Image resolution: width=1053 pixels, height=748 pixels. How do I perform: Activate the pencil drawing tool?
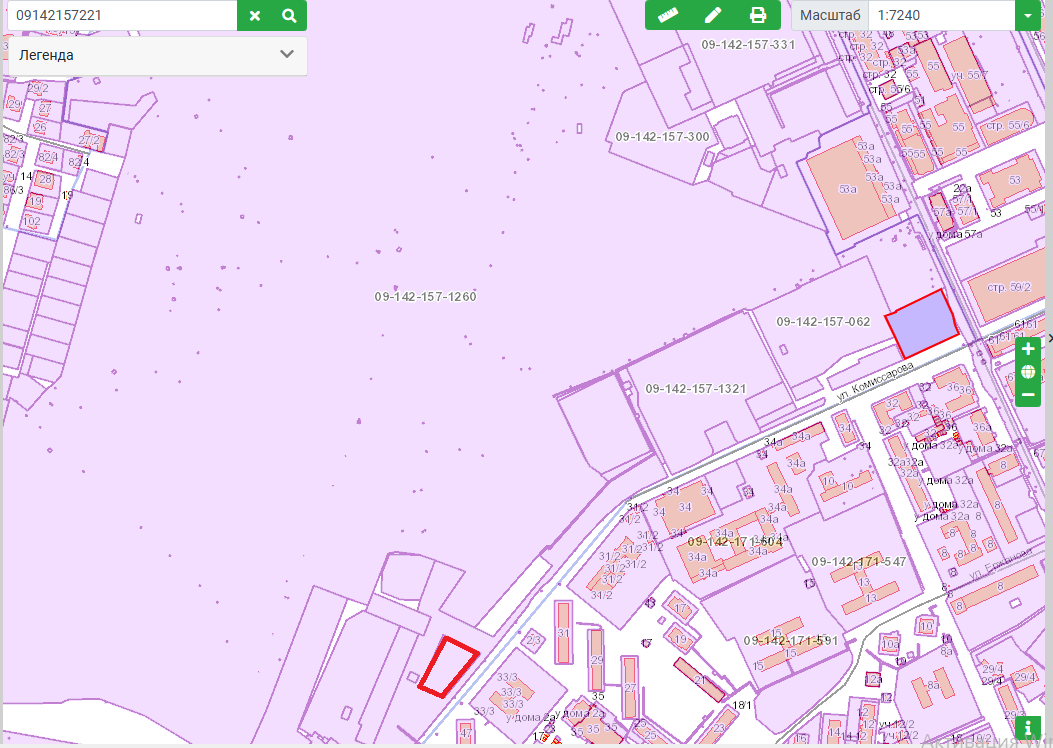coord(713,15)
